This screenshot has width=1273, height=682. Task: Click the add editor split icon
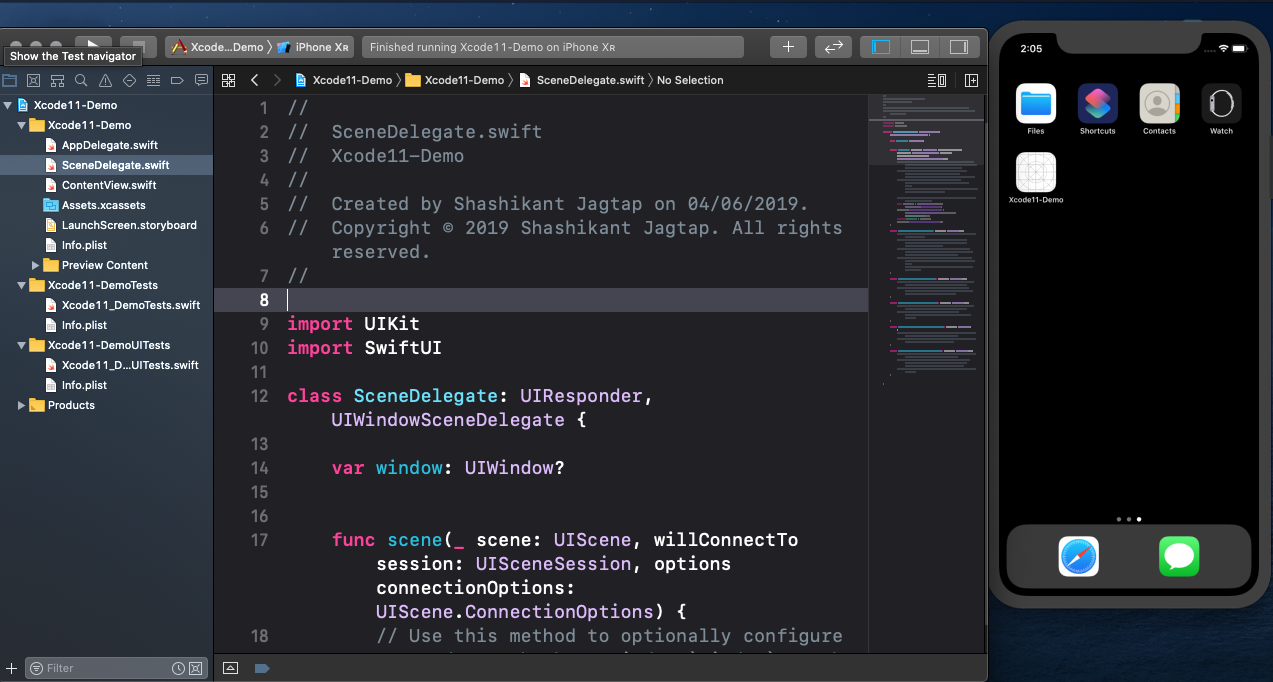pyautogui.click(x=970, y=80)
